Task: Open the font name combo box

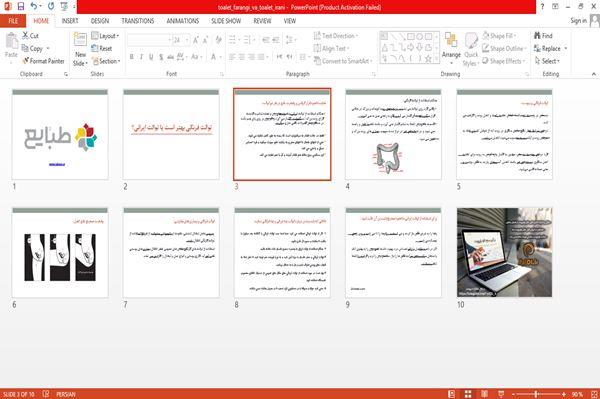Action: (150, 40)
